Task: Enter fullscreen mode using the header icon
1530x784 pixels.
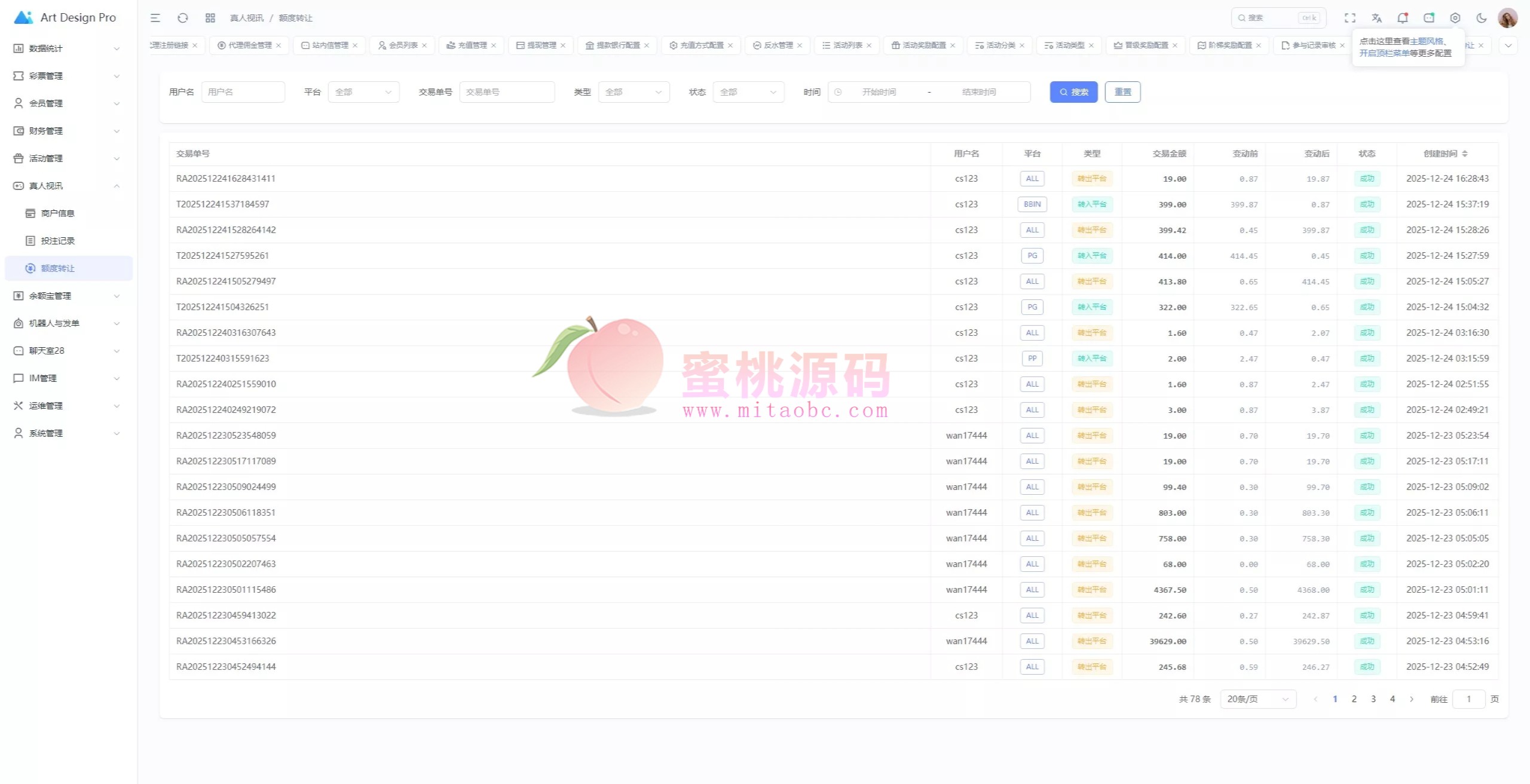Action: 1350,18
